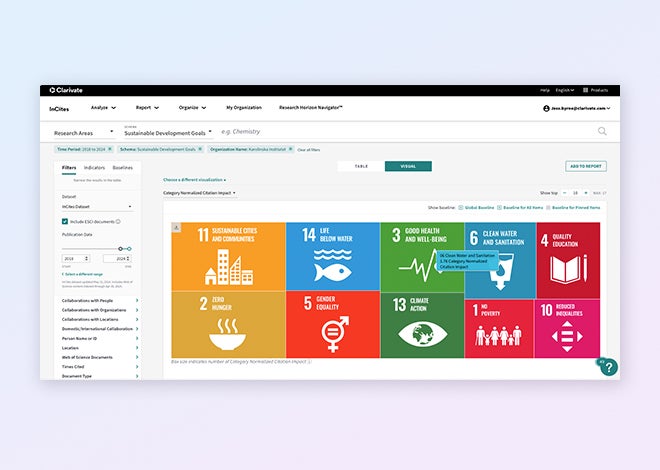Click the Publication Date range slider handle
The image size is (660, 470).
coord(120,248)
